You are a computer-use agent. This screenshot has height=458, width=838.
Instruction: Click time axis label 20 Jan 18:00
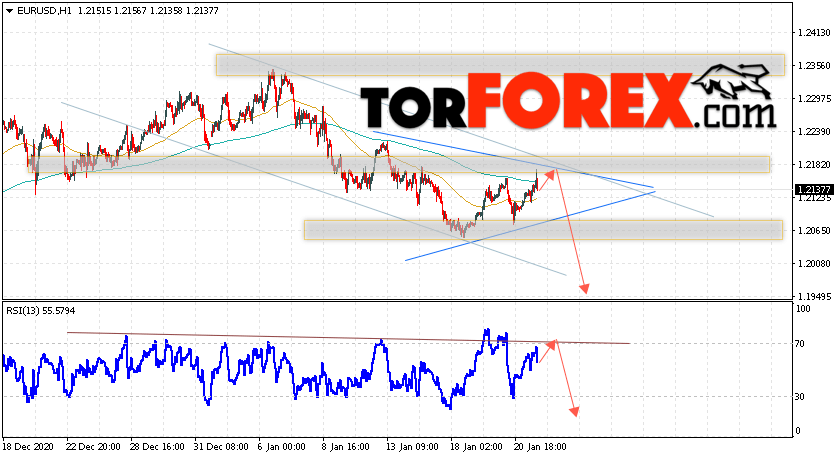(540, 447)
